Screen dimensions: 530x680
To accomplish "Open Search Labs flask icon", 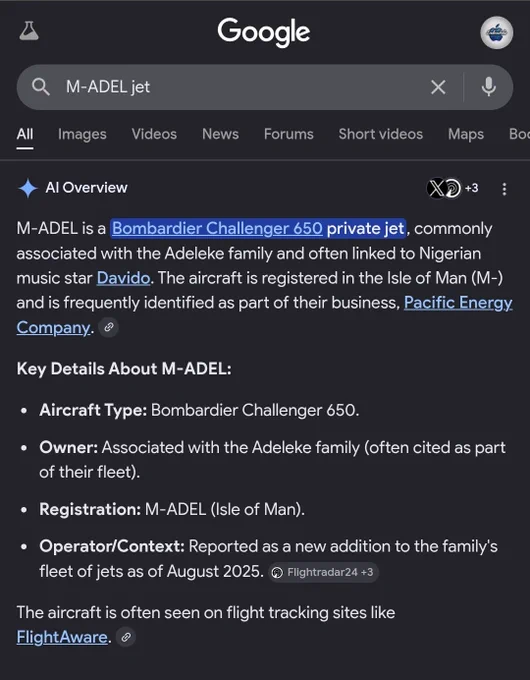I will click(x=29, y=31).
